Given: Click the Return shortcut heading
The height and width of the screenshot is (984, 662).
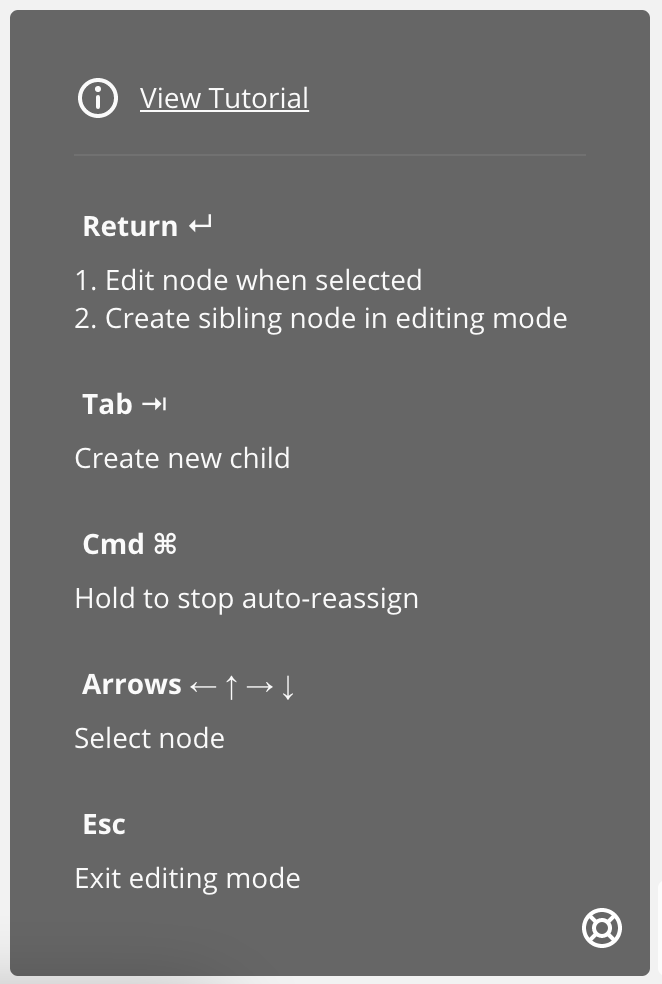Looking at the screenshot, I should (130, 226).
